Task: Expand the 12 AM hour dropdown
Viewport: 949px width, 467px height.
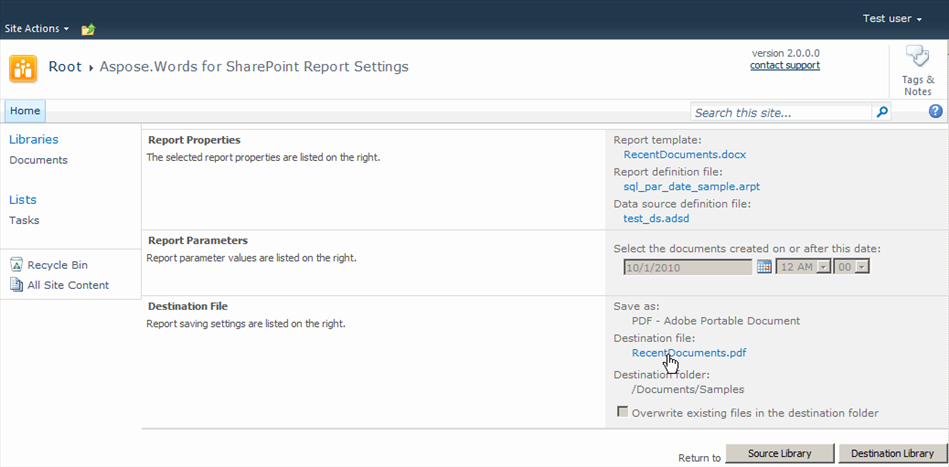Action: (803, 267)
